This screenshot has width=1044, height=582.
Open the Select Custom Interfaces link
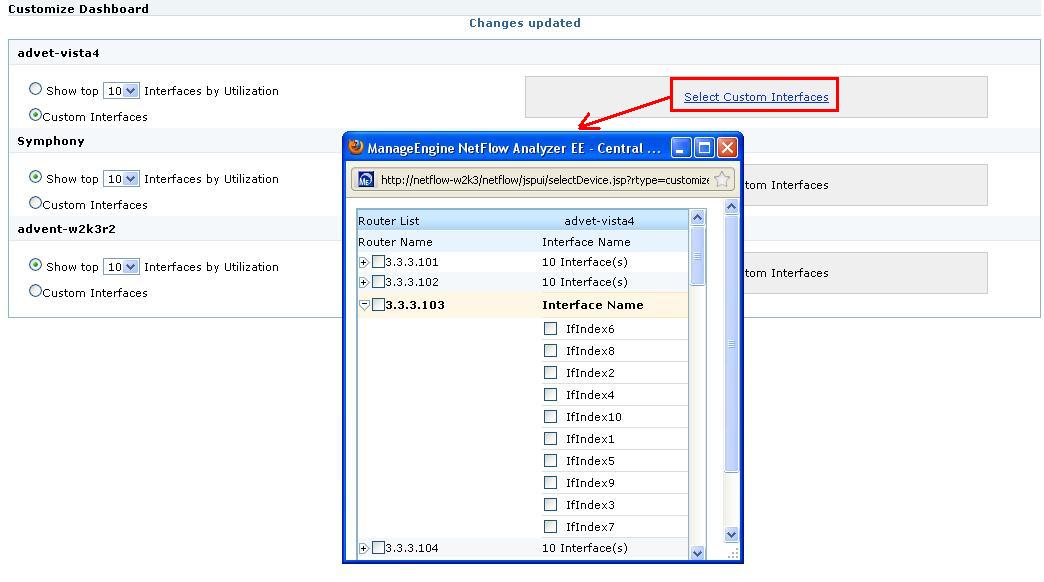756,97
